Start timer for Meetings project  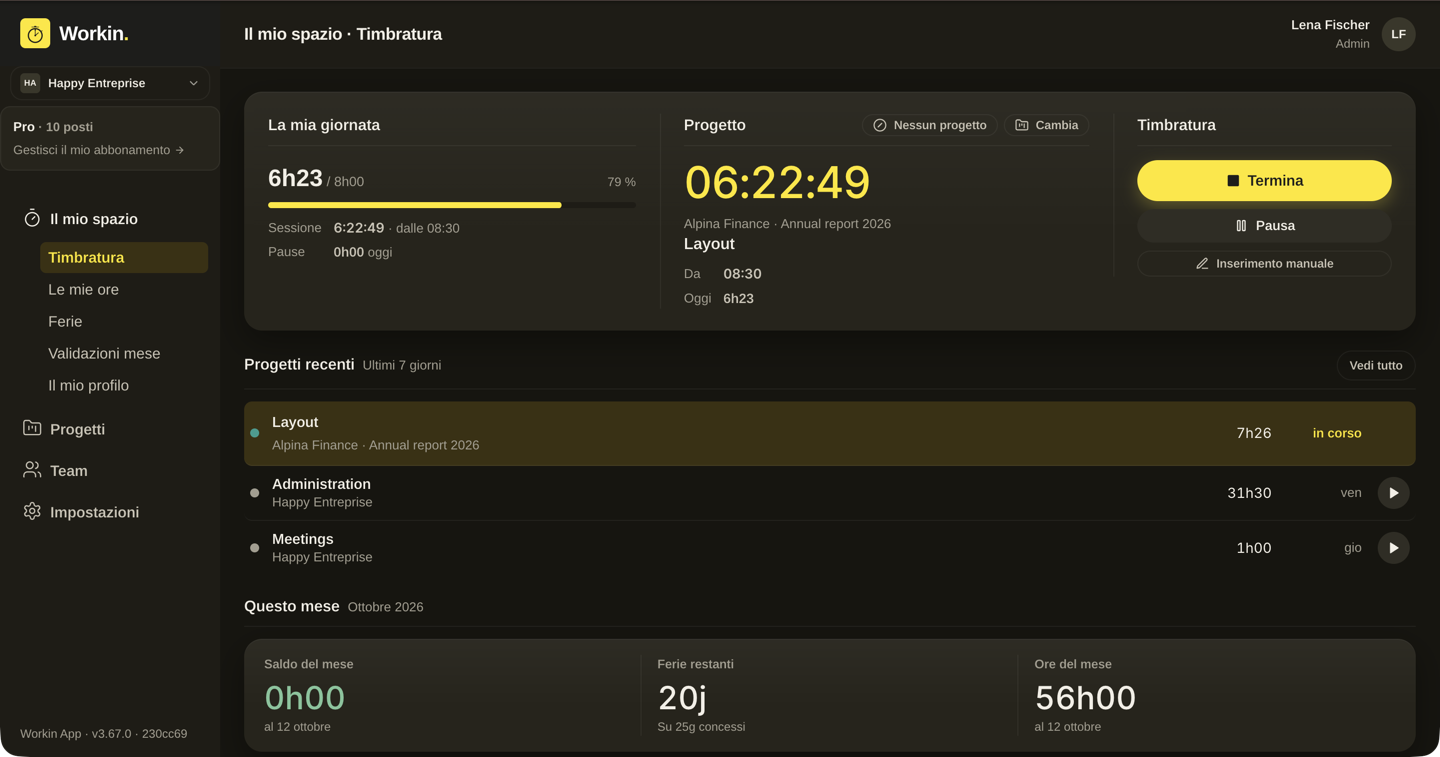[x=1393, y=548]
